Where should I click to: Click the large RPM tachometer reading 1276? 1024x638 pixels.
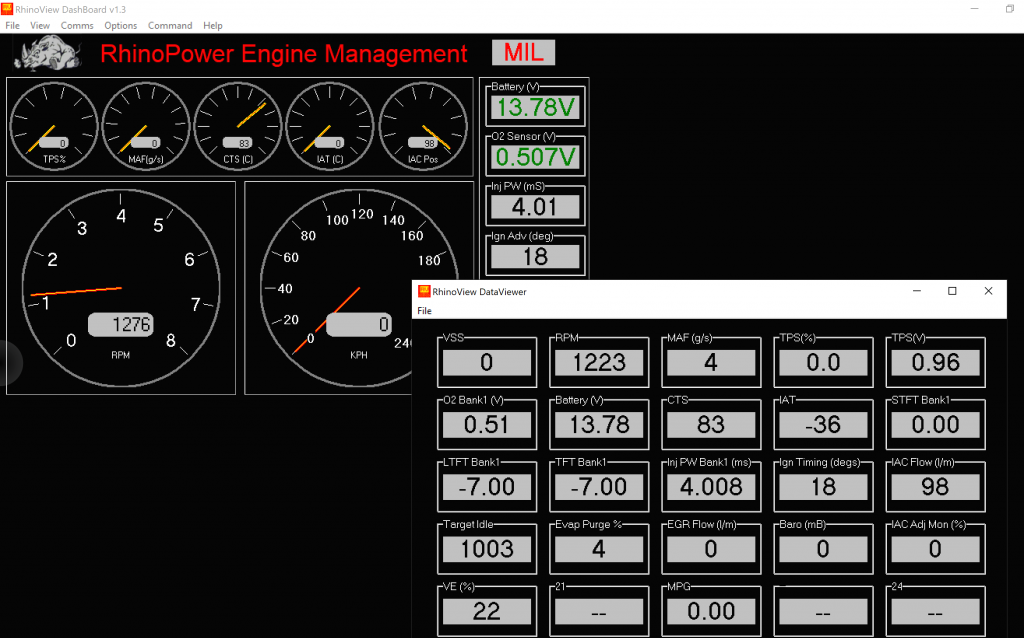[121, 288]
